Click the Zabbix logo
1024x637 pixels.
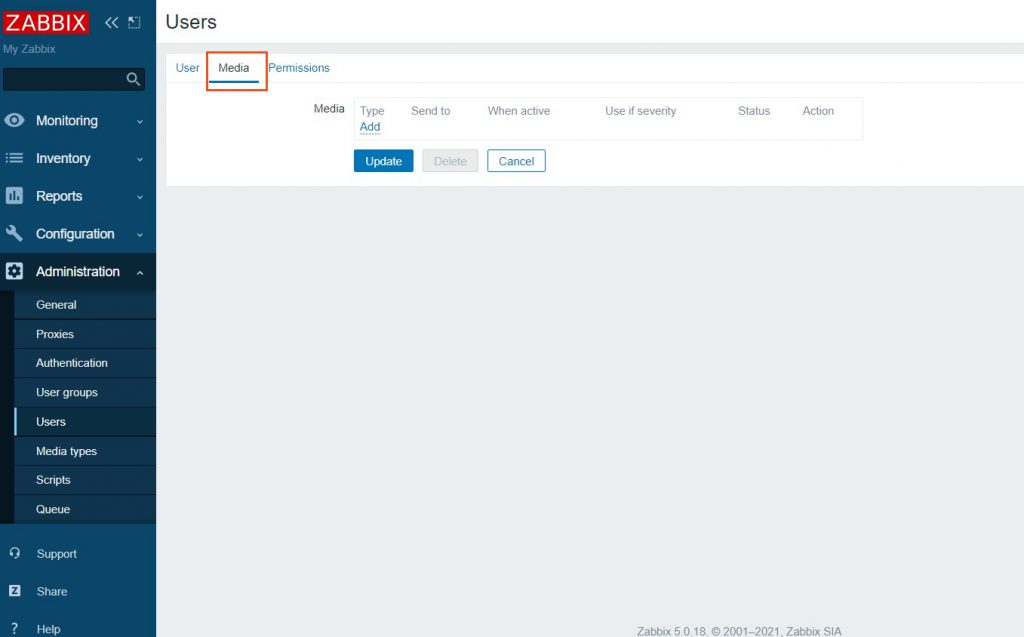pyautogui.click(x=45, y=23)
